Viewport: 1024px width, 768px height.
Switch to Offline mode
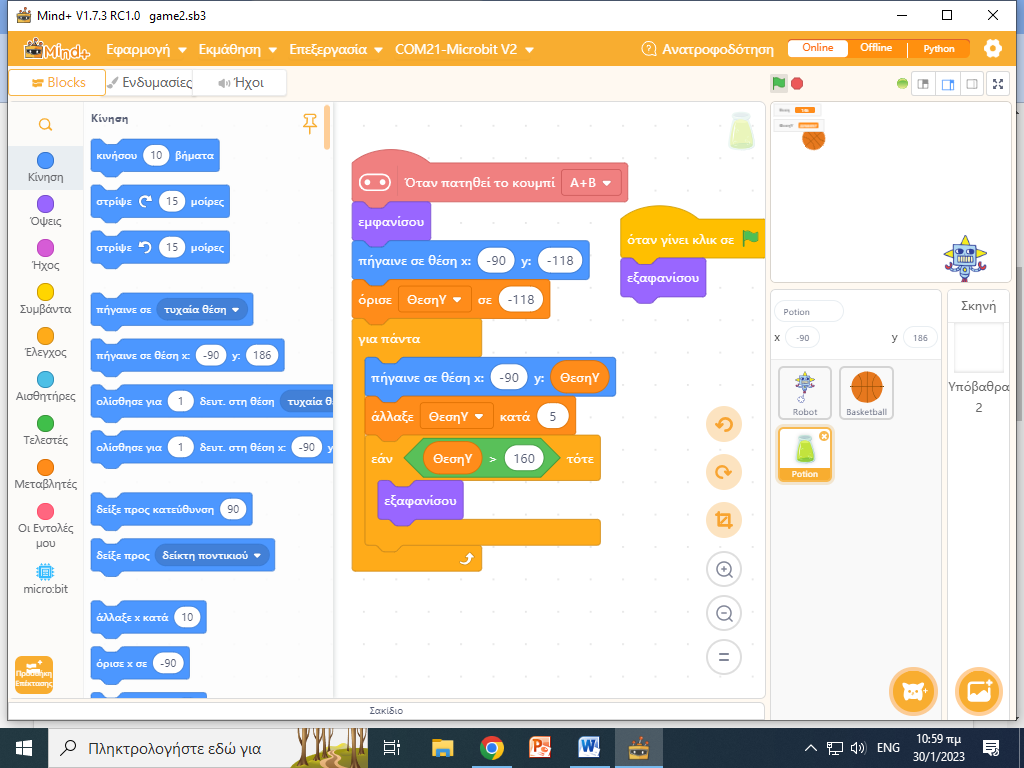(x=876, y=48)
